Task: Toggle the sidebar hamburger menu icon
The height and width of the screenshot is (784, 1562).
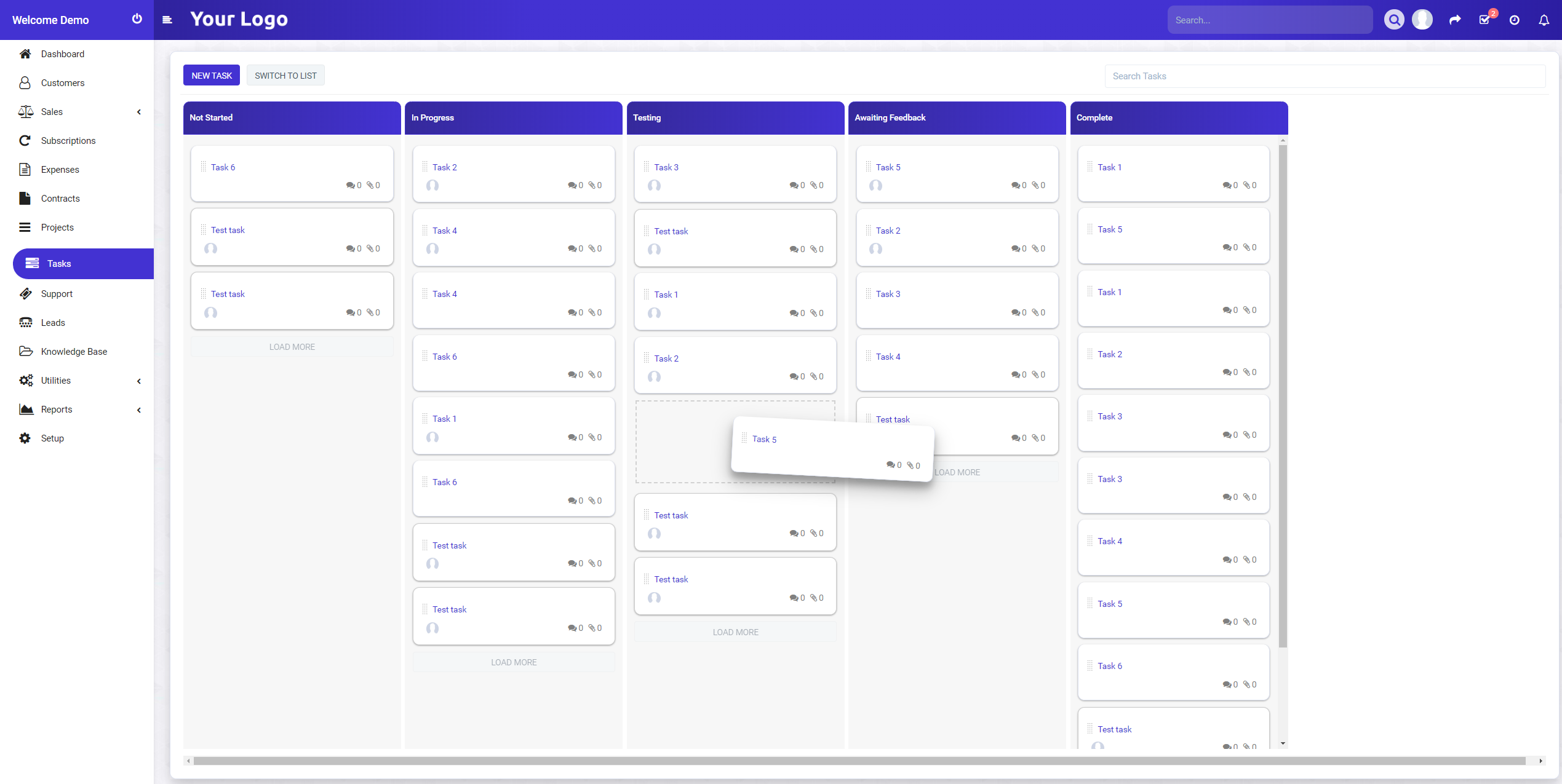Action: click(167, 20)
